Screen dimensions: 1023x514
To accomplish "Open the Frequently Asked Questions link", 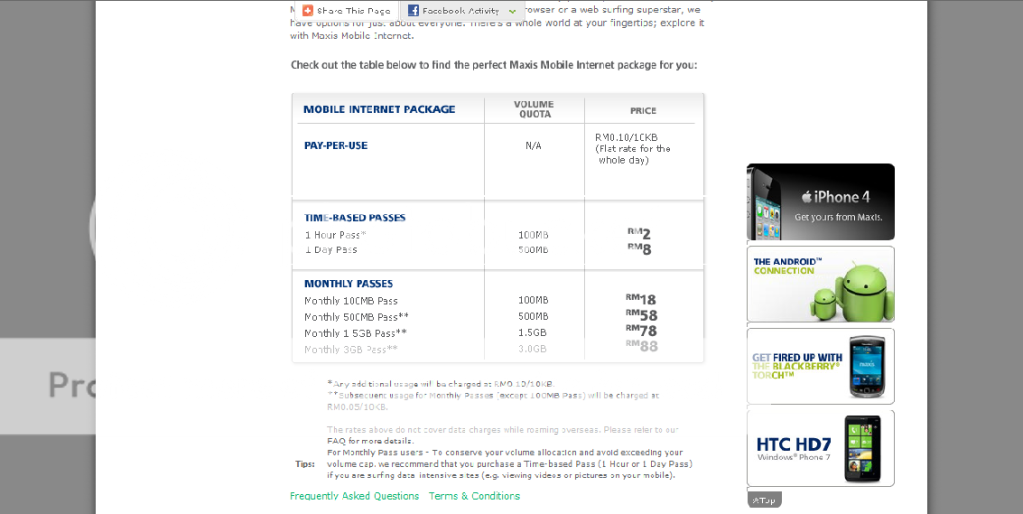I will [x=354, y=496].
